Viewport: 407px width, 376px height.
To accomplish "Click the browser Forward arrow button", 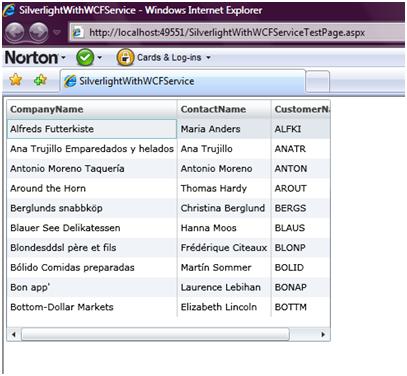I will [38, 32].
